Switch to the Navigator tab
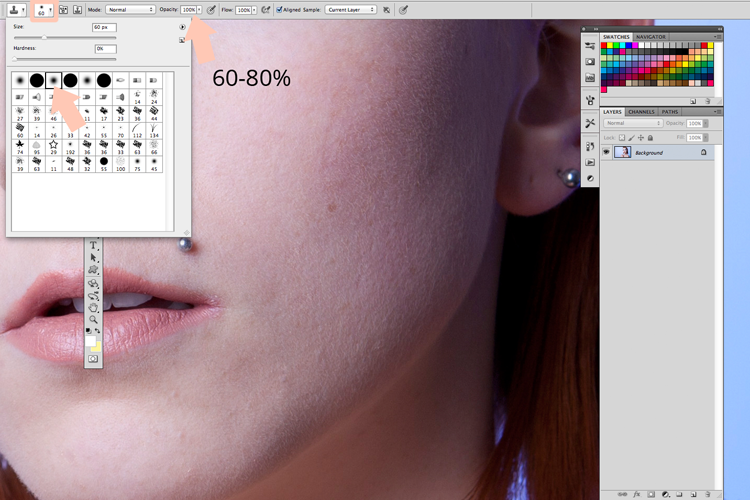750x500 pixels. click(x=651, y=37)
